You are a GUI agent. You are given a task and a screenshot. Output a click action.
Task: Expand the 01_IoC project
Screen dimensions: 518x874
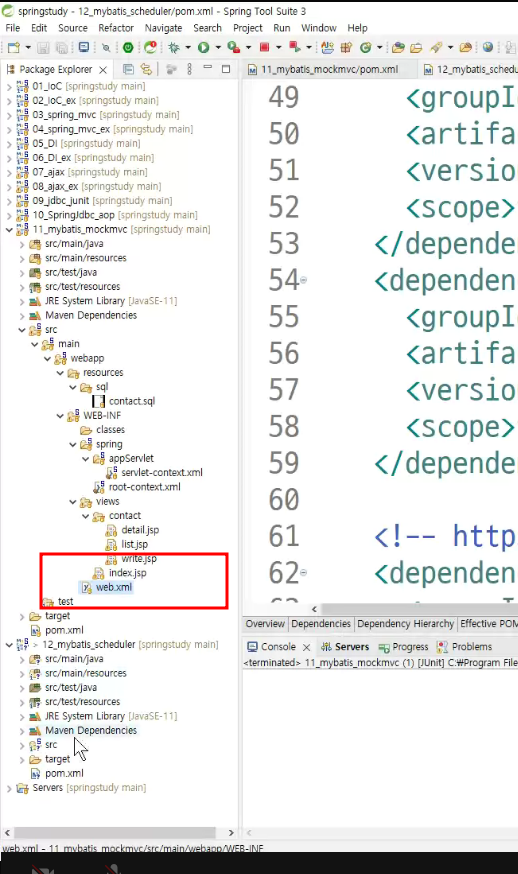click(x=9, y=86)
